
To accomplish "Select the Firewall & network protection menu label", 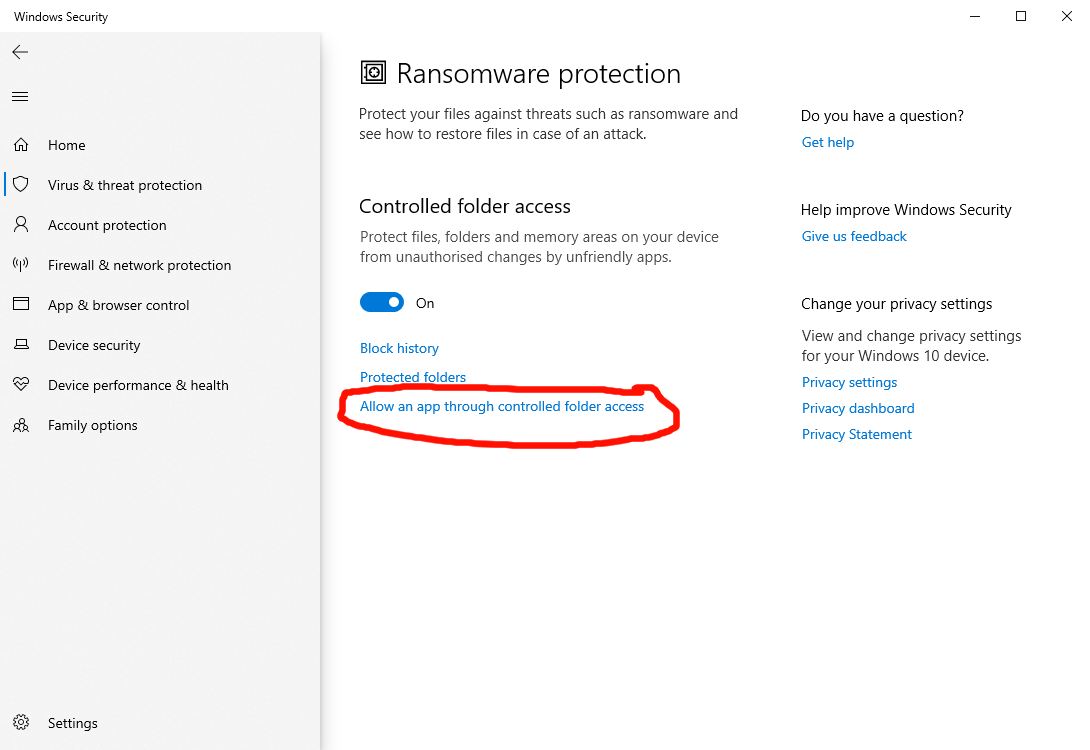I will [x=139, y=265].
